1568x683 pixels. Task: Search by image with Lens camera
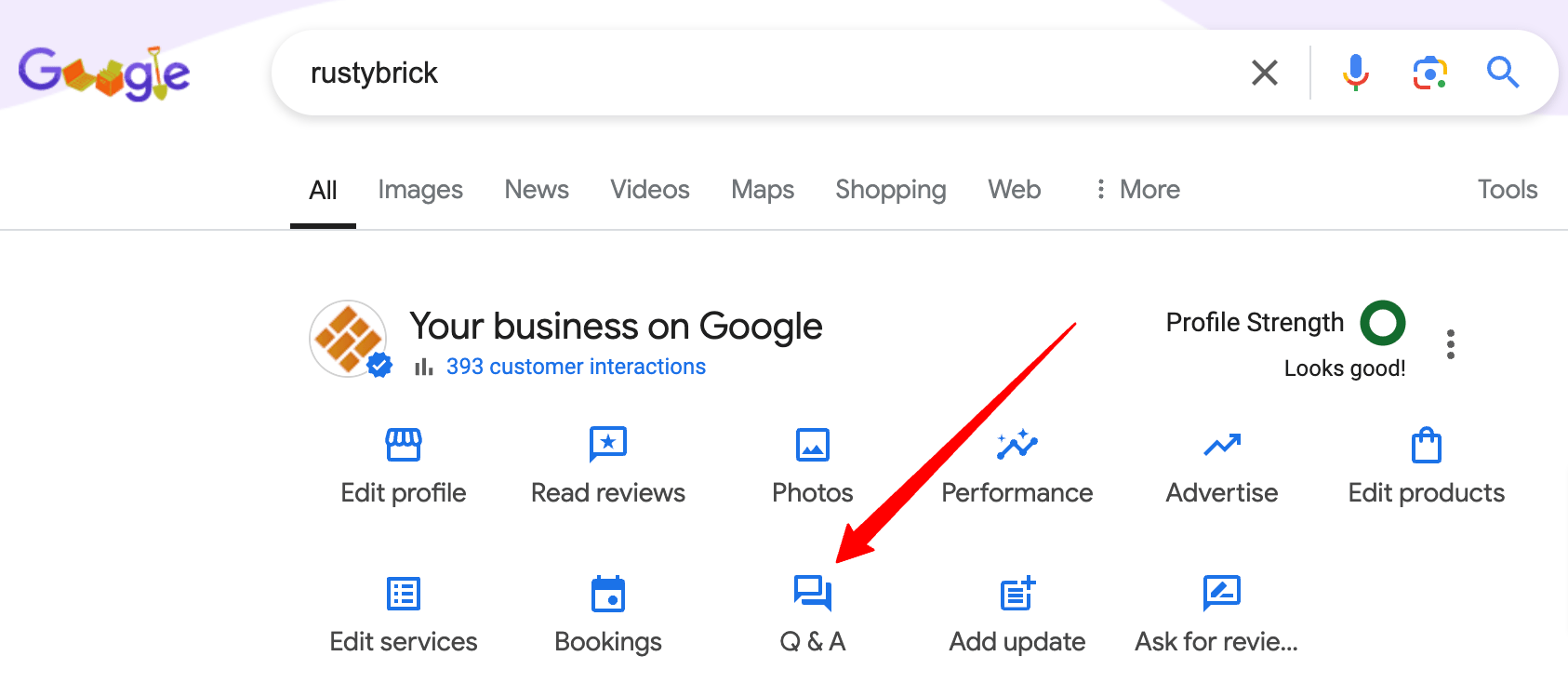click(1430, 73)
